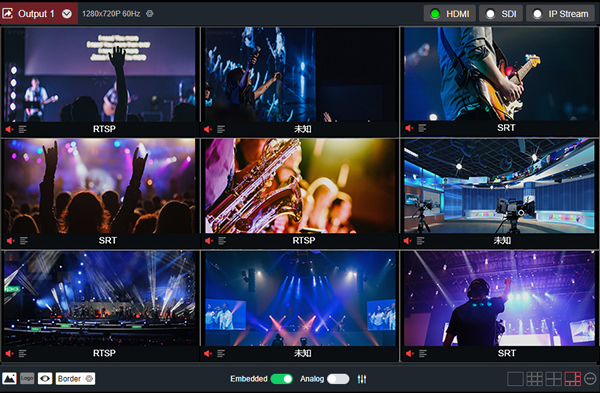The image size is (600, 393).
Task: Switch to the IP Stream output
Action: click(x=561, y=14)
